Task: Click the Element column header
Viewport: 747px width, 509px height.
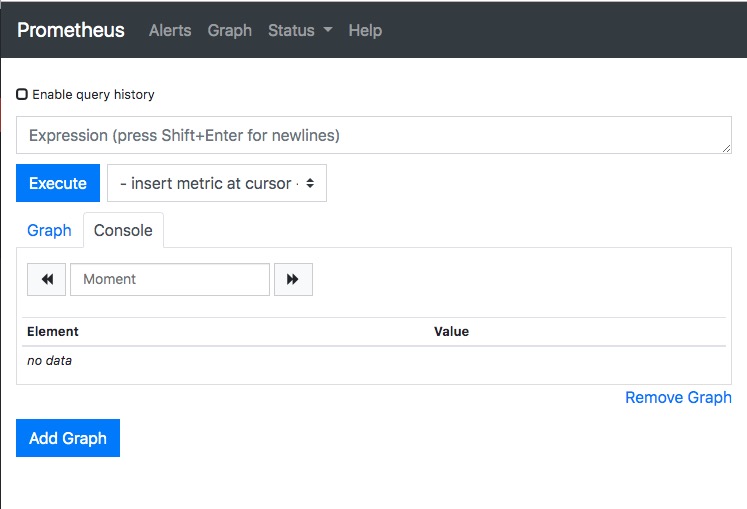Action: click(53, 332)
